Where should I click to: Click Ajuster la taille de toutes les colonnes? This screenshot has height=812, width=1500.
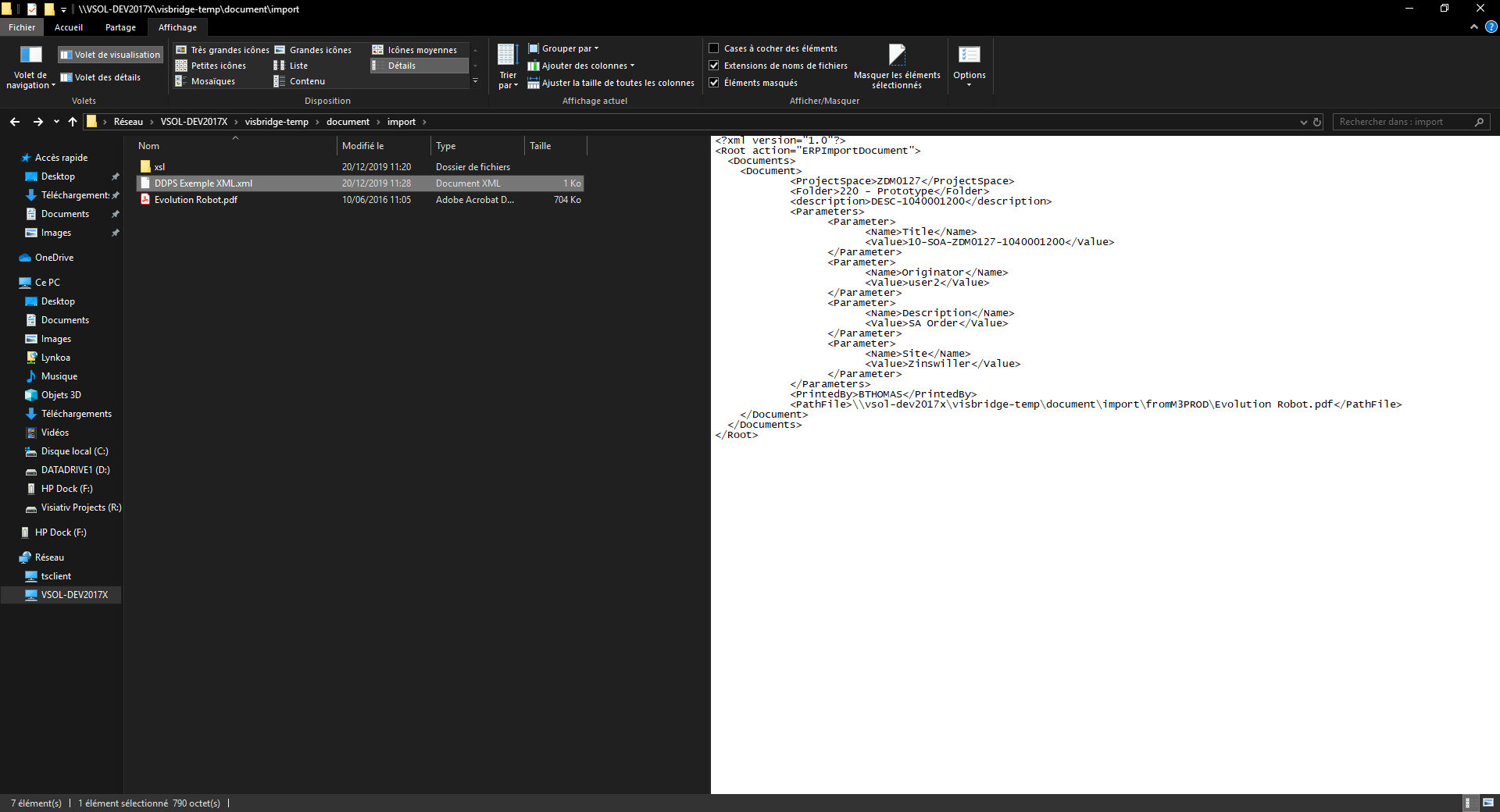617,83
